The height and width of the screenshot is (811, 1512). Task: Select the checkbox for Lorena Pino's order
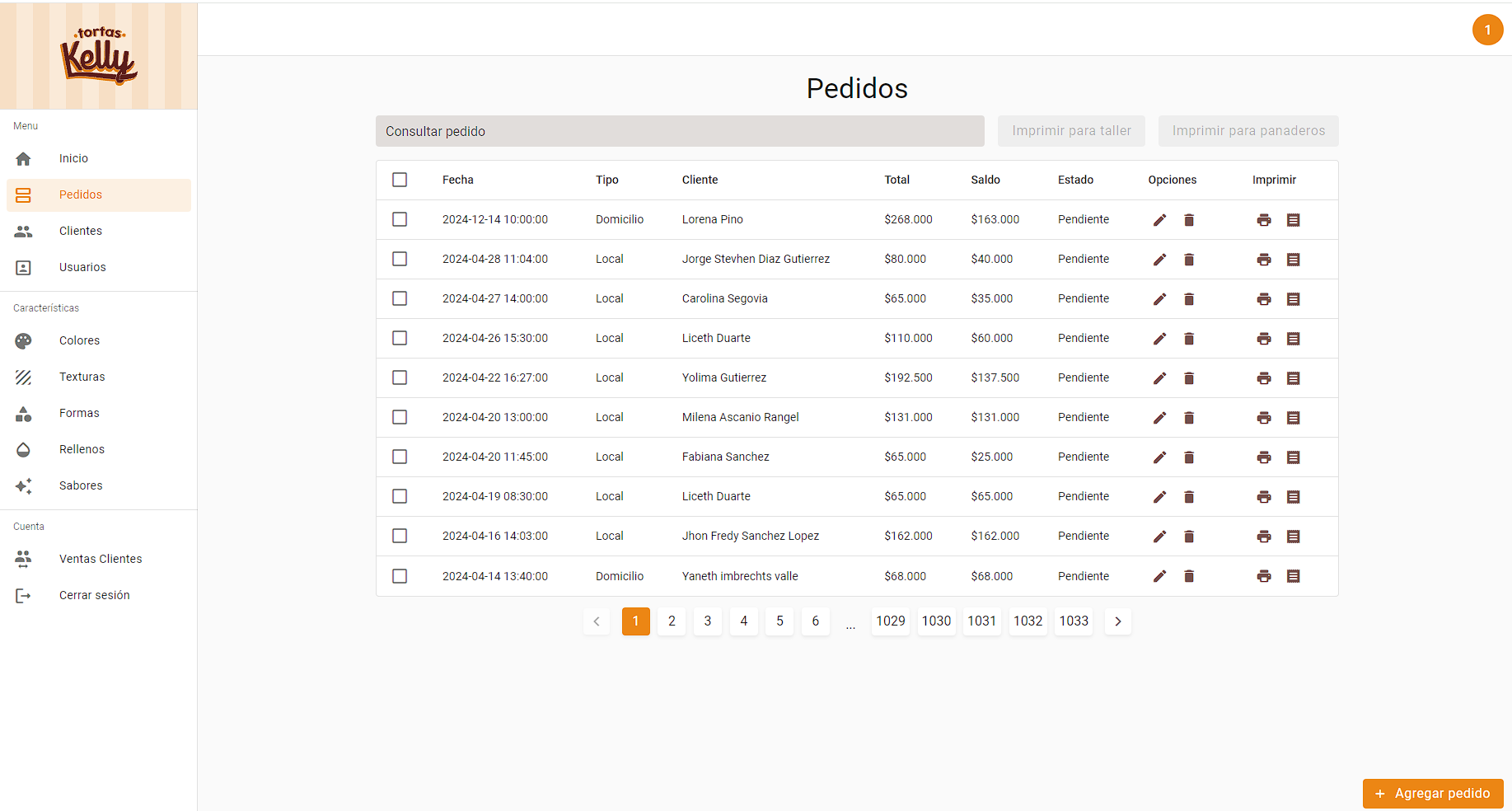click(x=400, y=219)
